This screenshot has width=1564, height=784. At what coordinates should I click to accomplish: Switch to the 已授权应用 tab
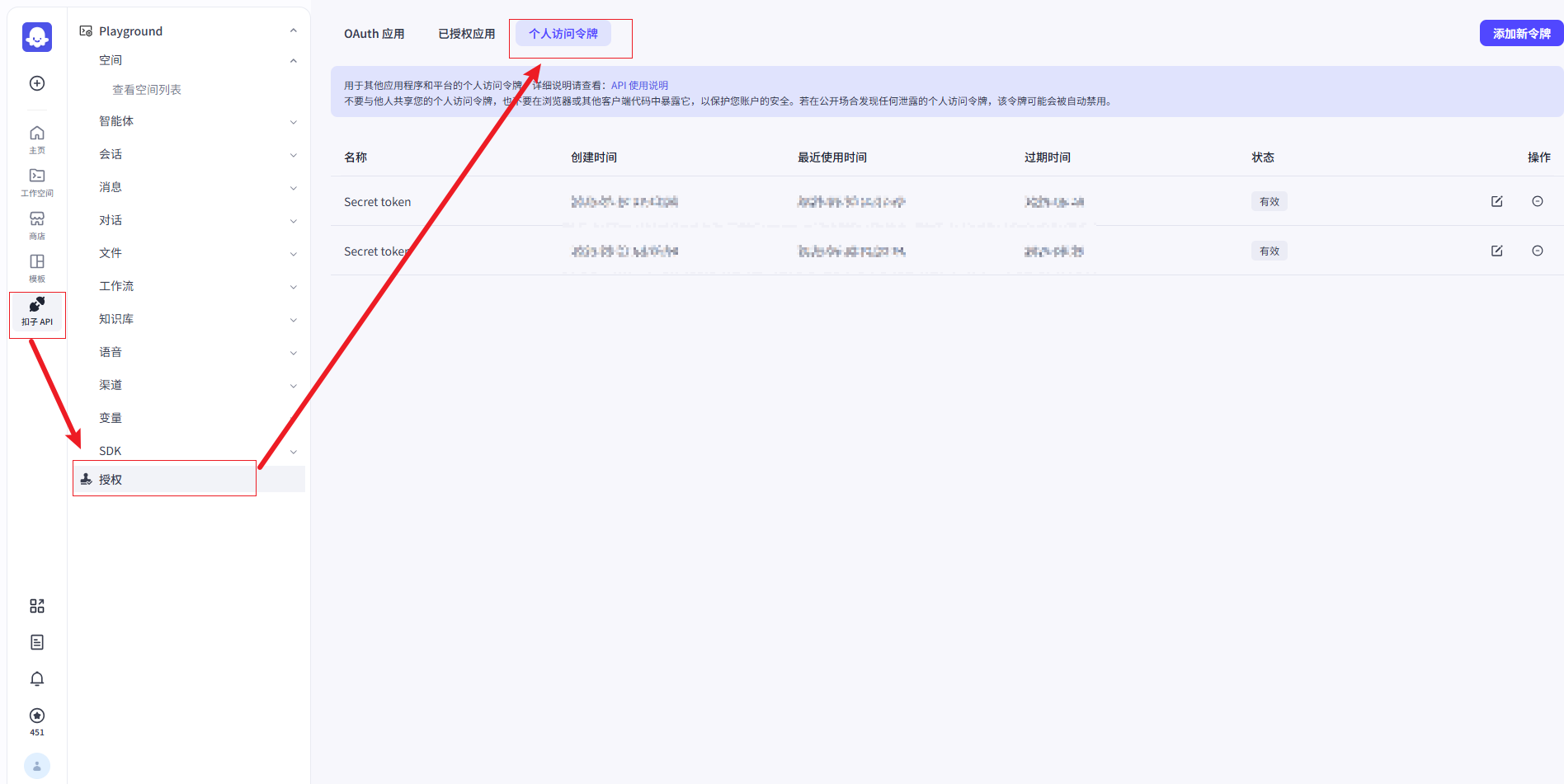click(x=466, y=34)
